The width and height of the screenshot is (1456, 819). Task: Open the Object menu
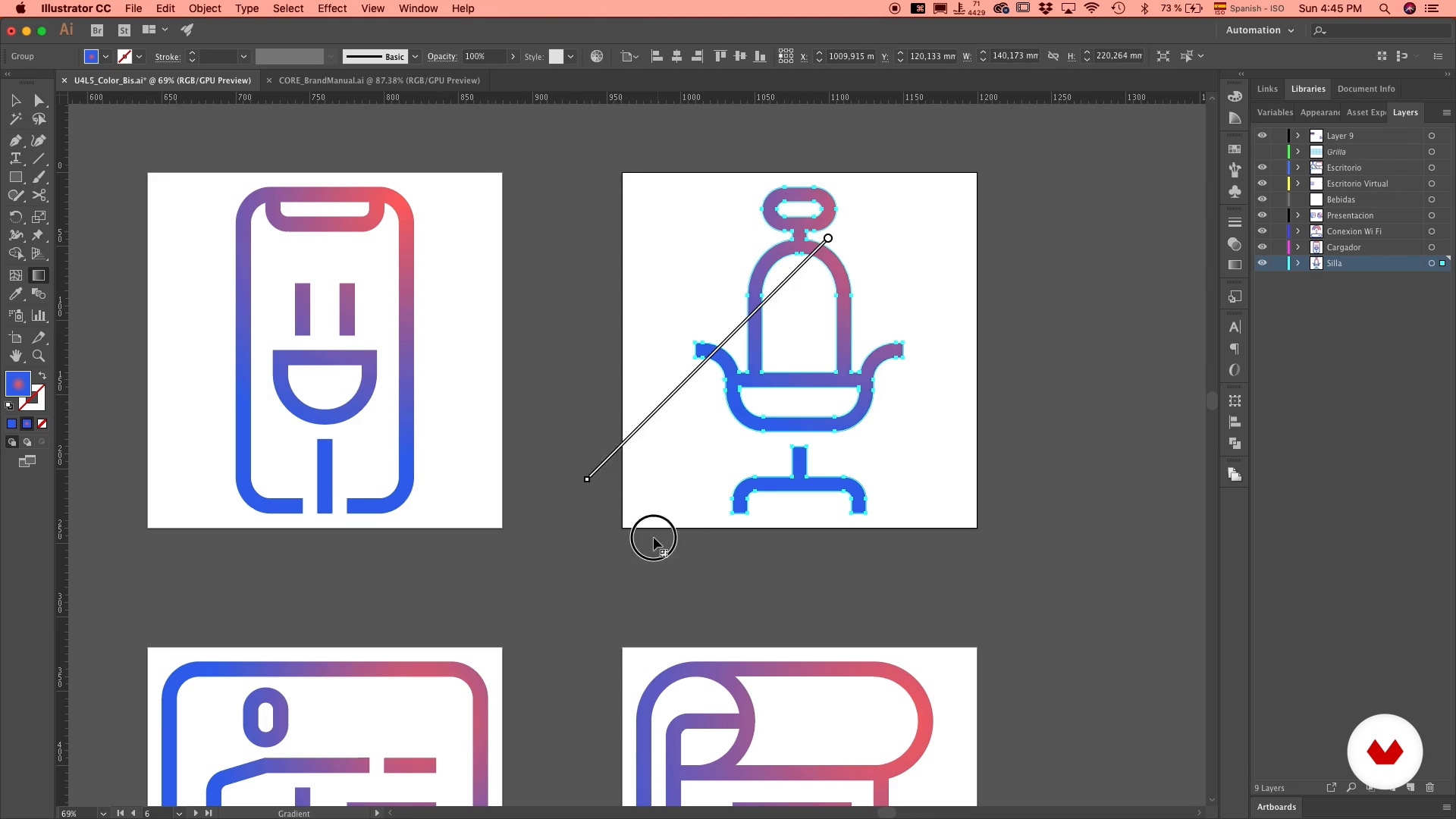[205, 8]
